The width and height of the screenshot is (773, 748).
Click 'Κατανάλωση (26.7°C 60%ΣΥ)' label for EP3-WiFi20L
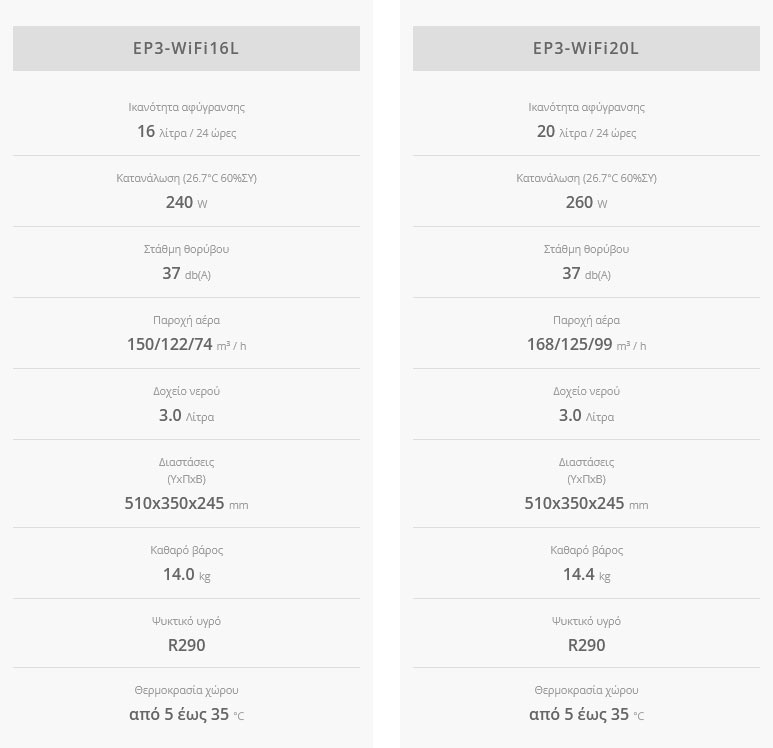tap(586, 178)
